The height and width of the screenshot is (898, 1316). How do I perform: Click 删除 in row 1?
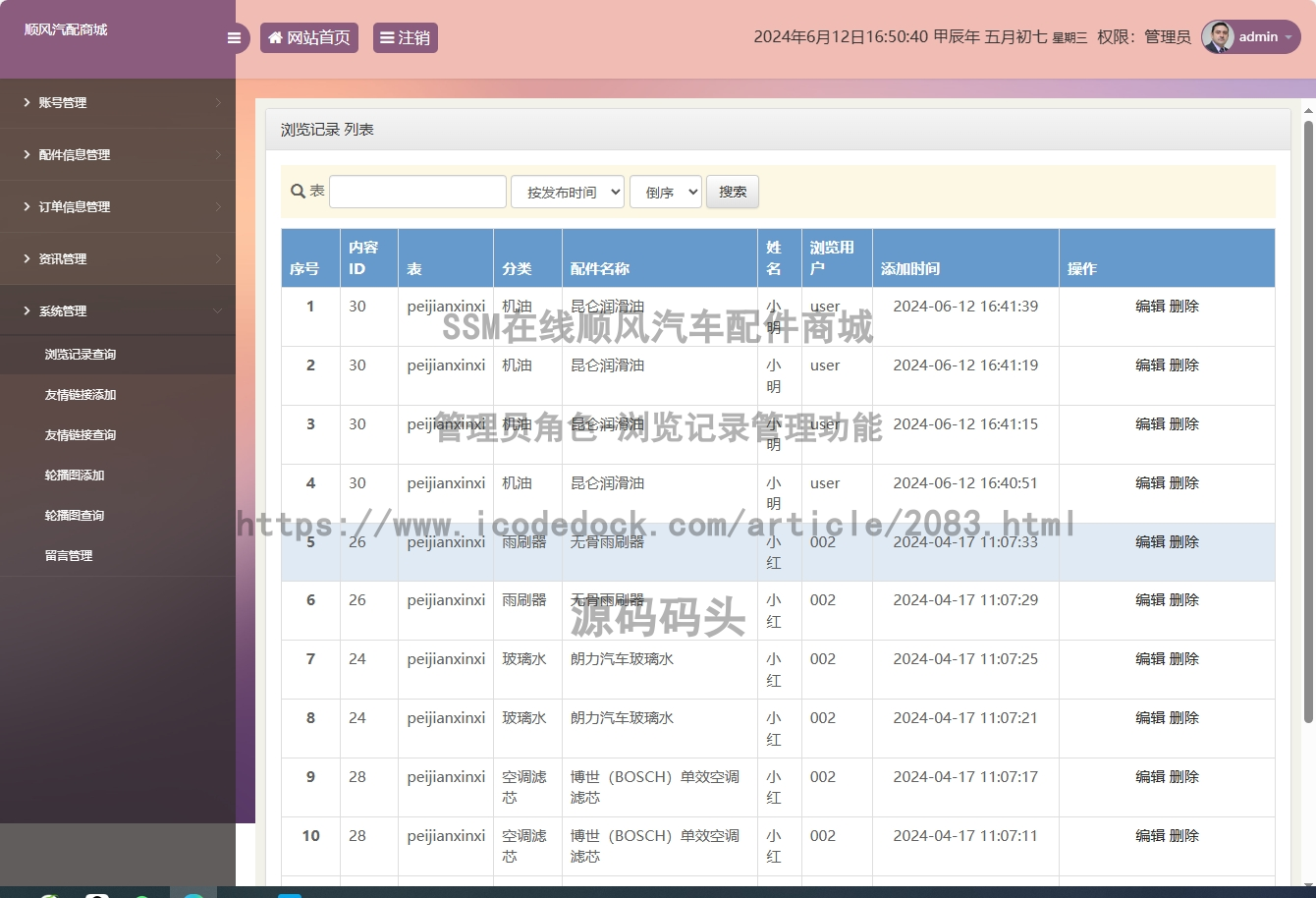tap(1184, 307)
